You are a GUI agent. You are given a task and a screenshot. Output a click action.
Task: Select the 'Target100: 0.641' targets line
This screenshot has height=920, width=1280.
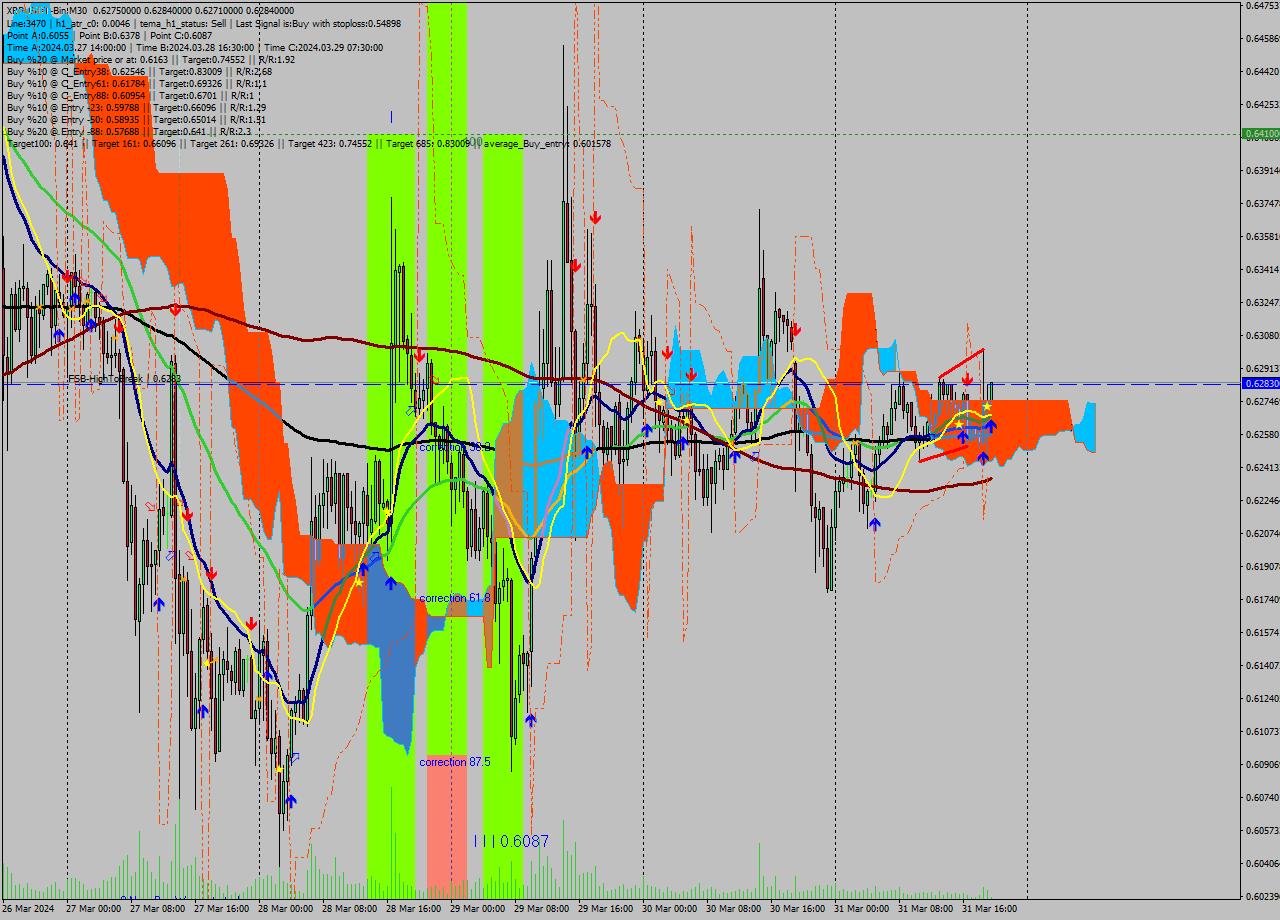point(308,143)
